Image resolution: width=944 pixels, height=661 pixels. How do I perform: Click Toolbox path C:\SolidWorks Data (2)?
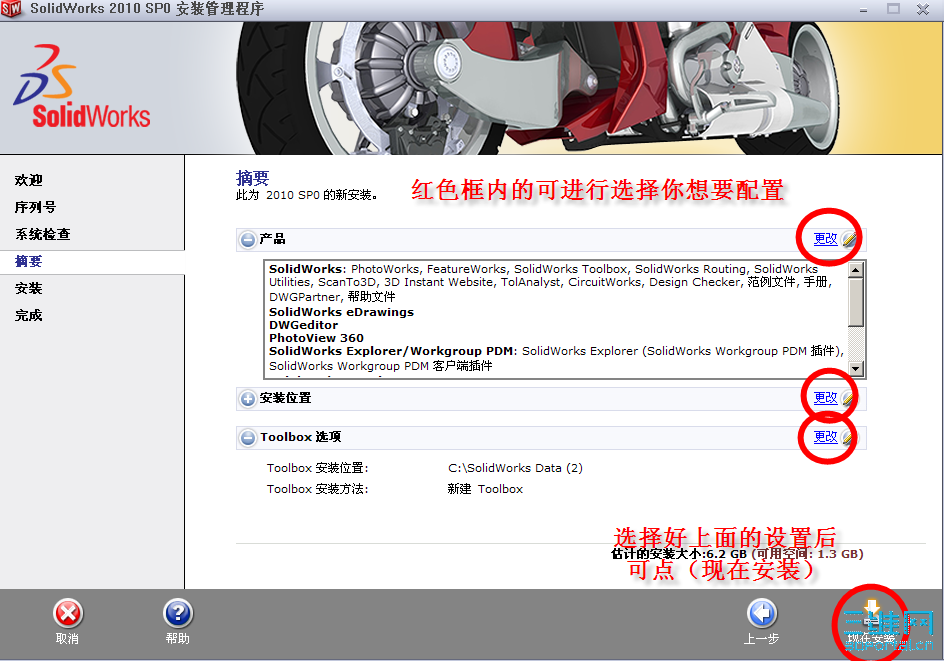(515, 468)
